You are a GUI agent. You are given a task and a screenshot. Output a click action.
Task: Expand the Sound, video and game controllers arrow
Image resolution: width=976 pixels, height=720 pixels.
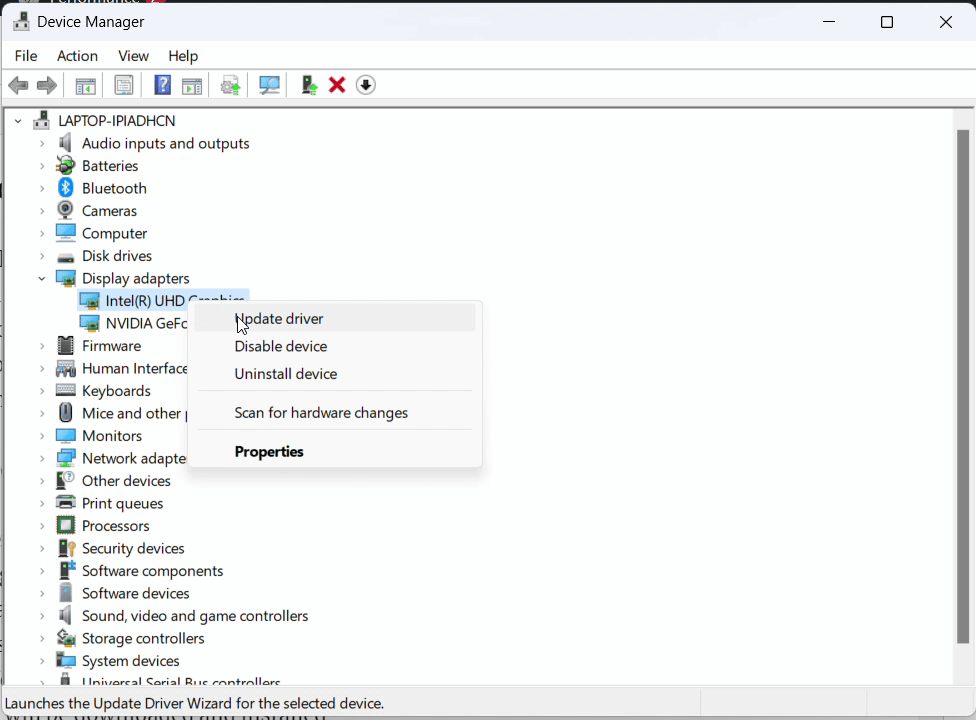tap(42, 616)
